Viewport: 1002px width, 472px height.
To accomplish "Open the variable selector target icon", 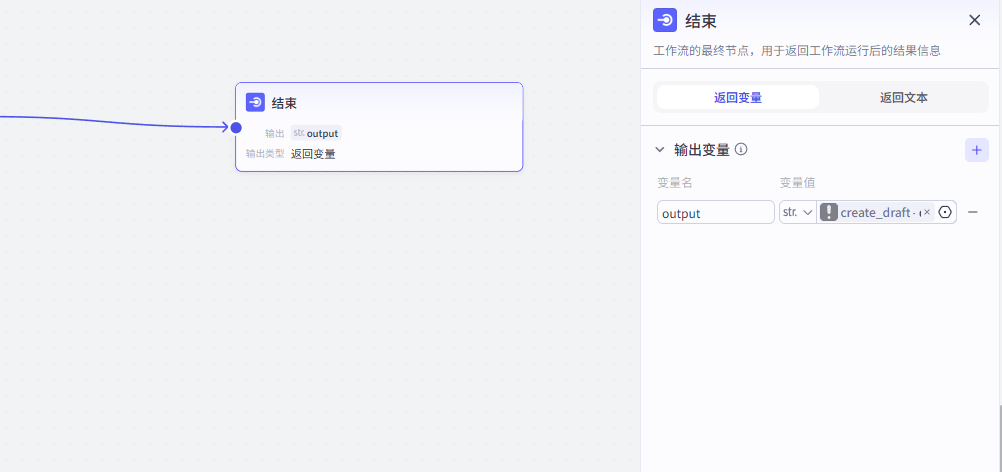I will point(945,212).
